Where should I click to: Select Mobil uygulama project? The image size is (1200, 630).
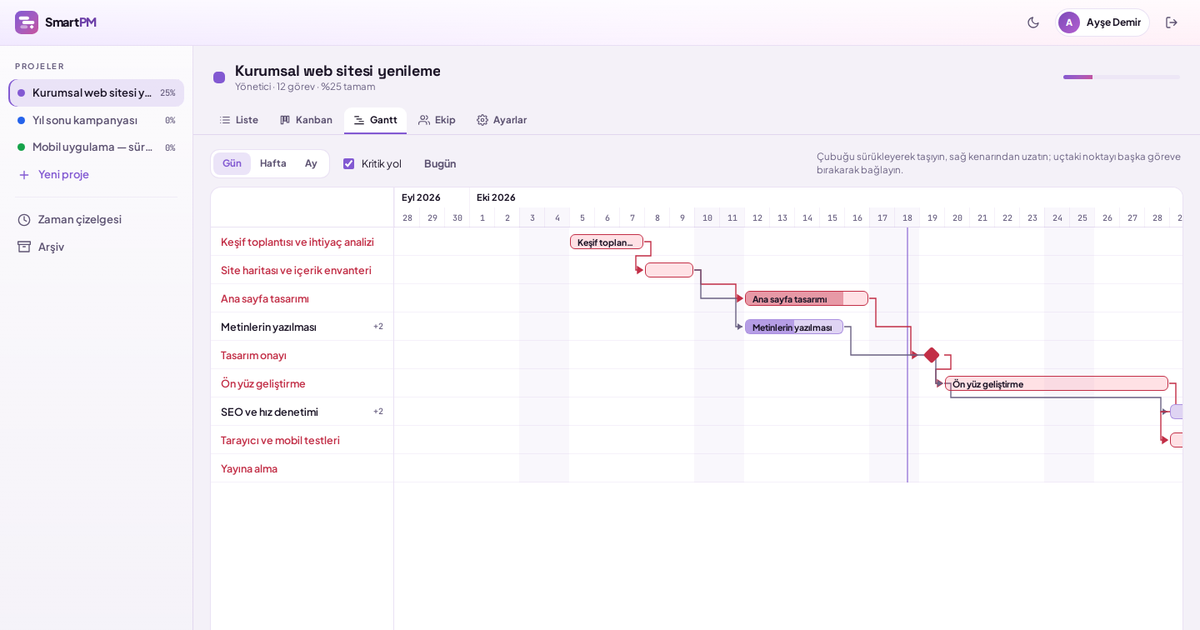[x=96, y=147]
